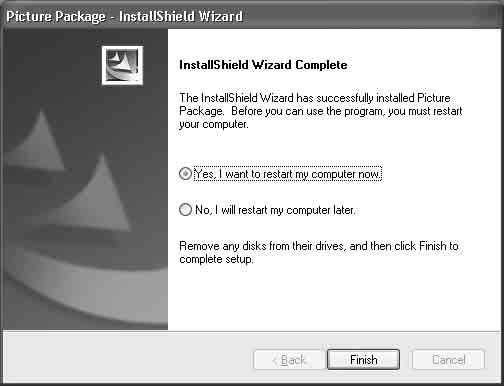Click the small upper sail shape in banner
The height and width of the screenshot is (386, 504).
[x=37, y=142]
